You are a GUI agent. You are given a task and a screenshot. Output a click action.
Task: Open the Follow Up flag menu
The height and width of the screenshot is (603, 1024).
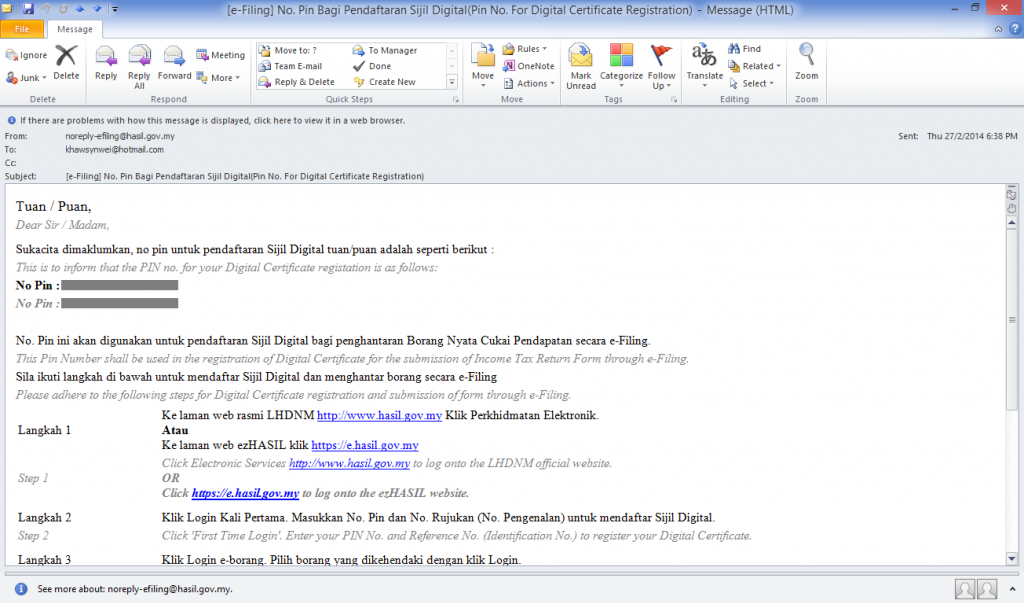661,66
